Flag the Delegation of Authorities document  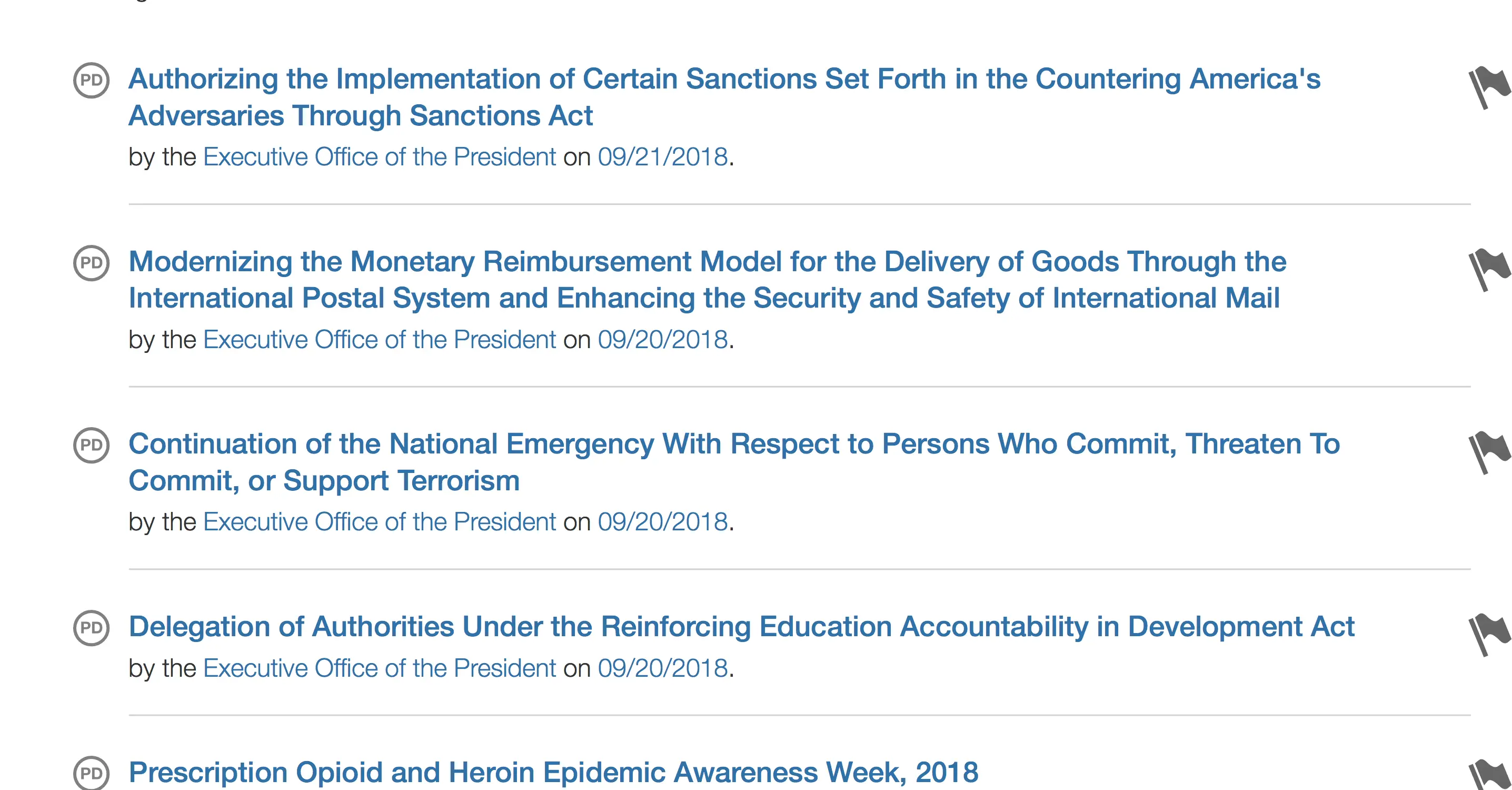1488,634
